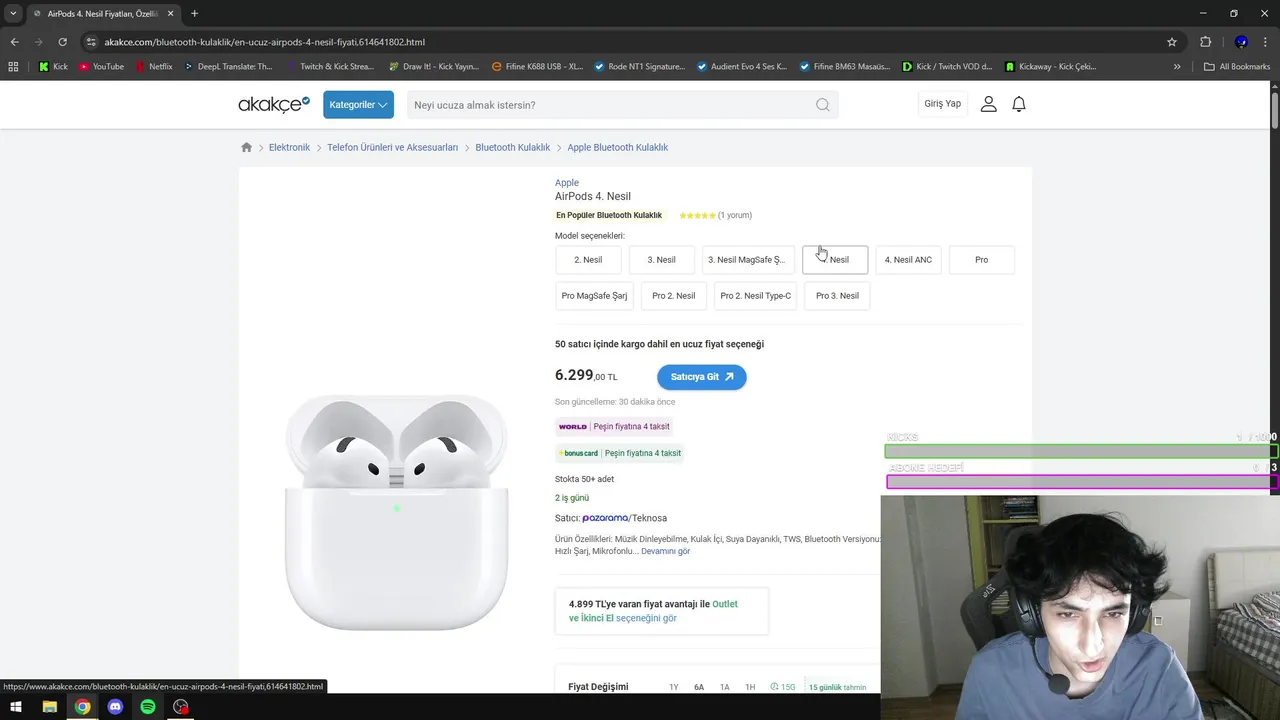Bookmark this page with the star icon
The height and width of the screenshot is (720, 1280).
coord(1172,42)
